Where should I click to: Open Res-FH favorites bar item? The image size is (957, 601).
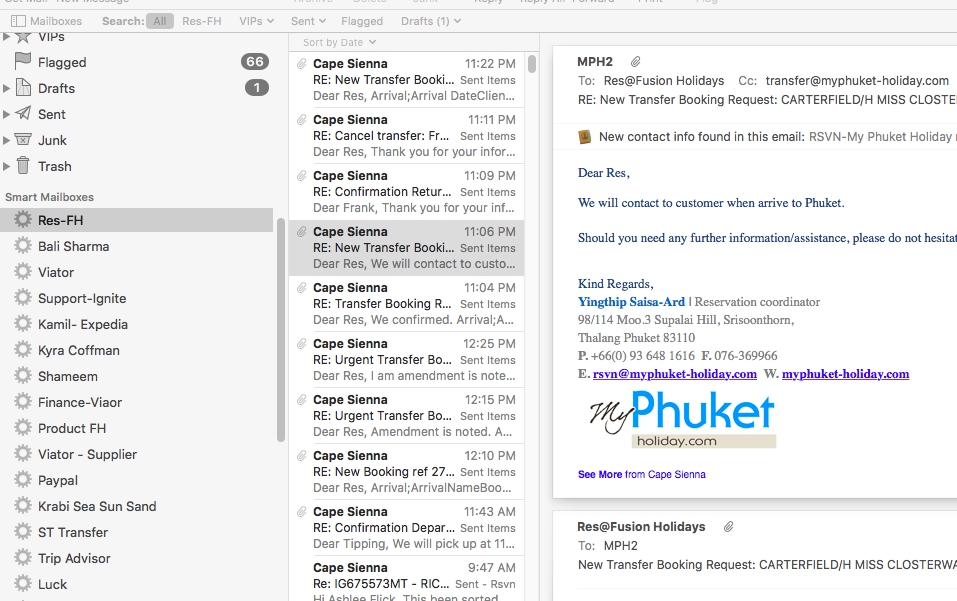pos(201,21)
